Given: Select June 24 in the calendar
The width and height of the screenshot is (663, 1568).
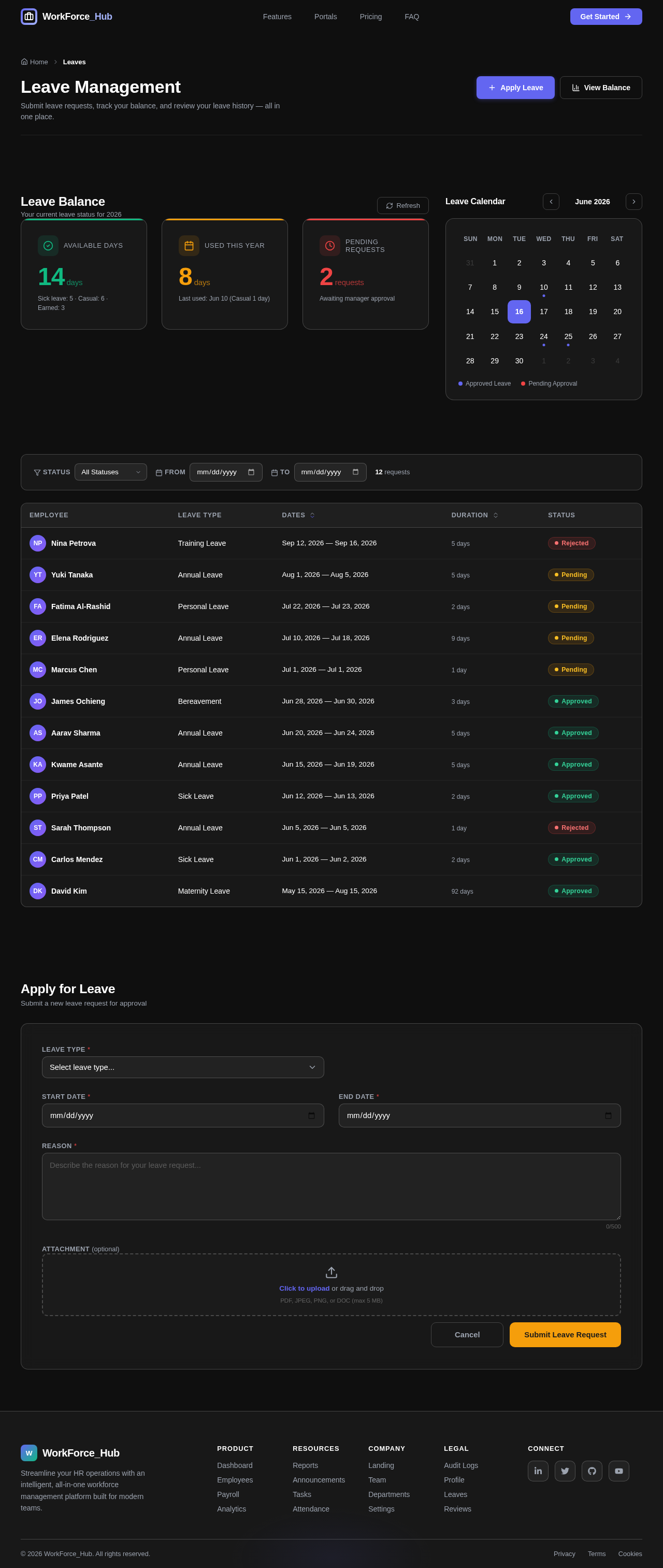Looking at the screenshot, I should (x=544, y=336).
